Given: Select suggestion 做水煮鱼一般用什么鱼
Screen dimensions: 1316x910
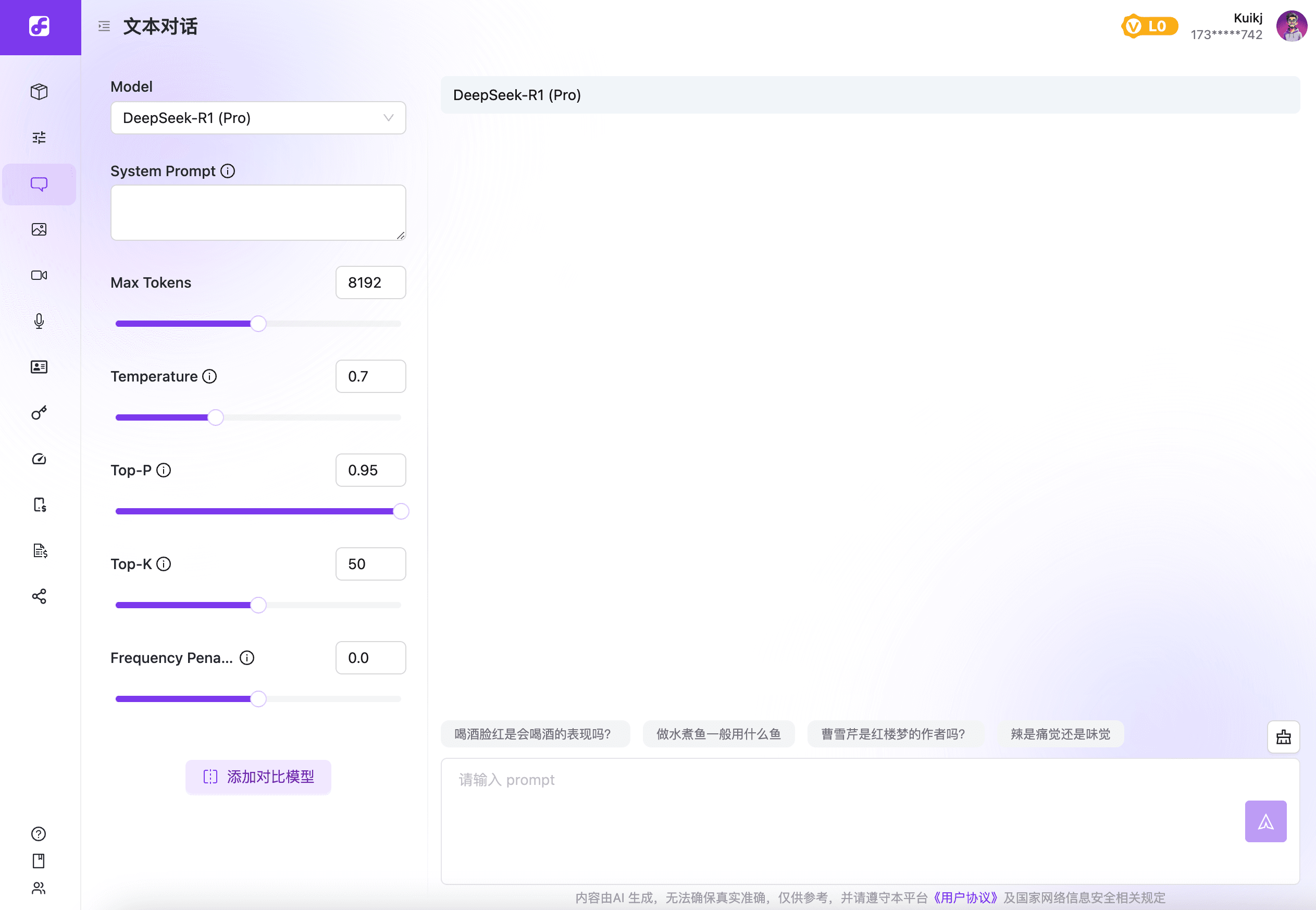Looking at the screenshot, I should coord(718,734).
